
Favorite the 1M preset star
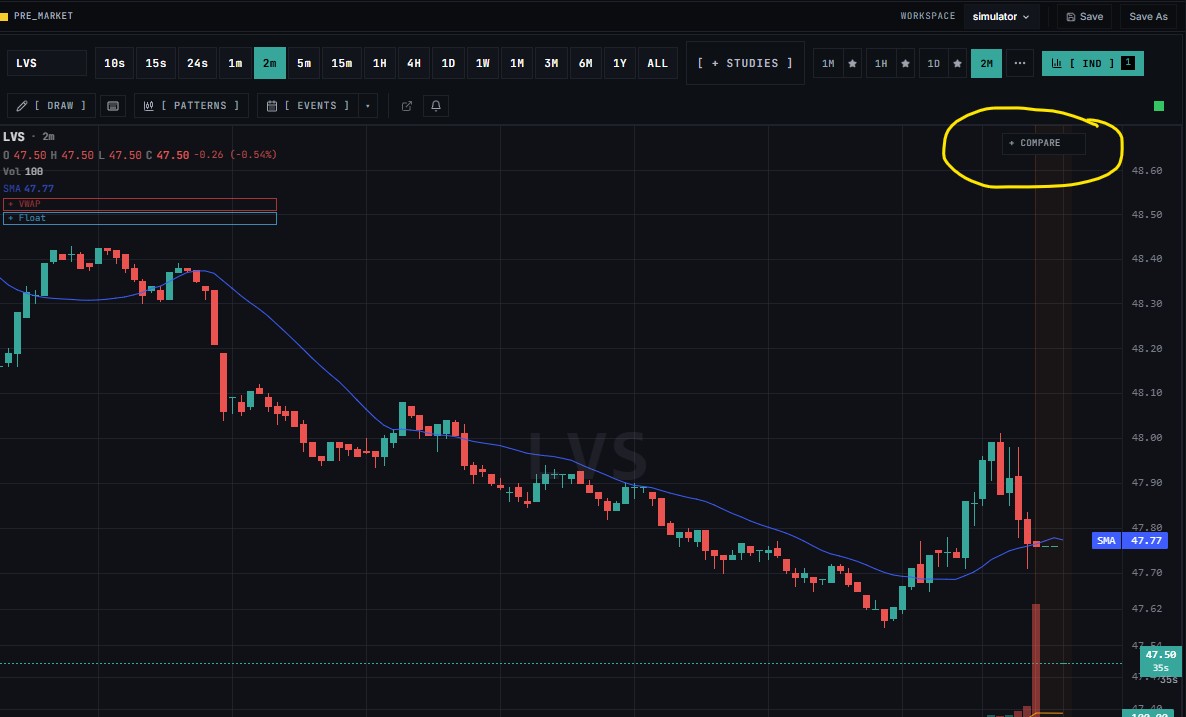(x=852, y=64)
